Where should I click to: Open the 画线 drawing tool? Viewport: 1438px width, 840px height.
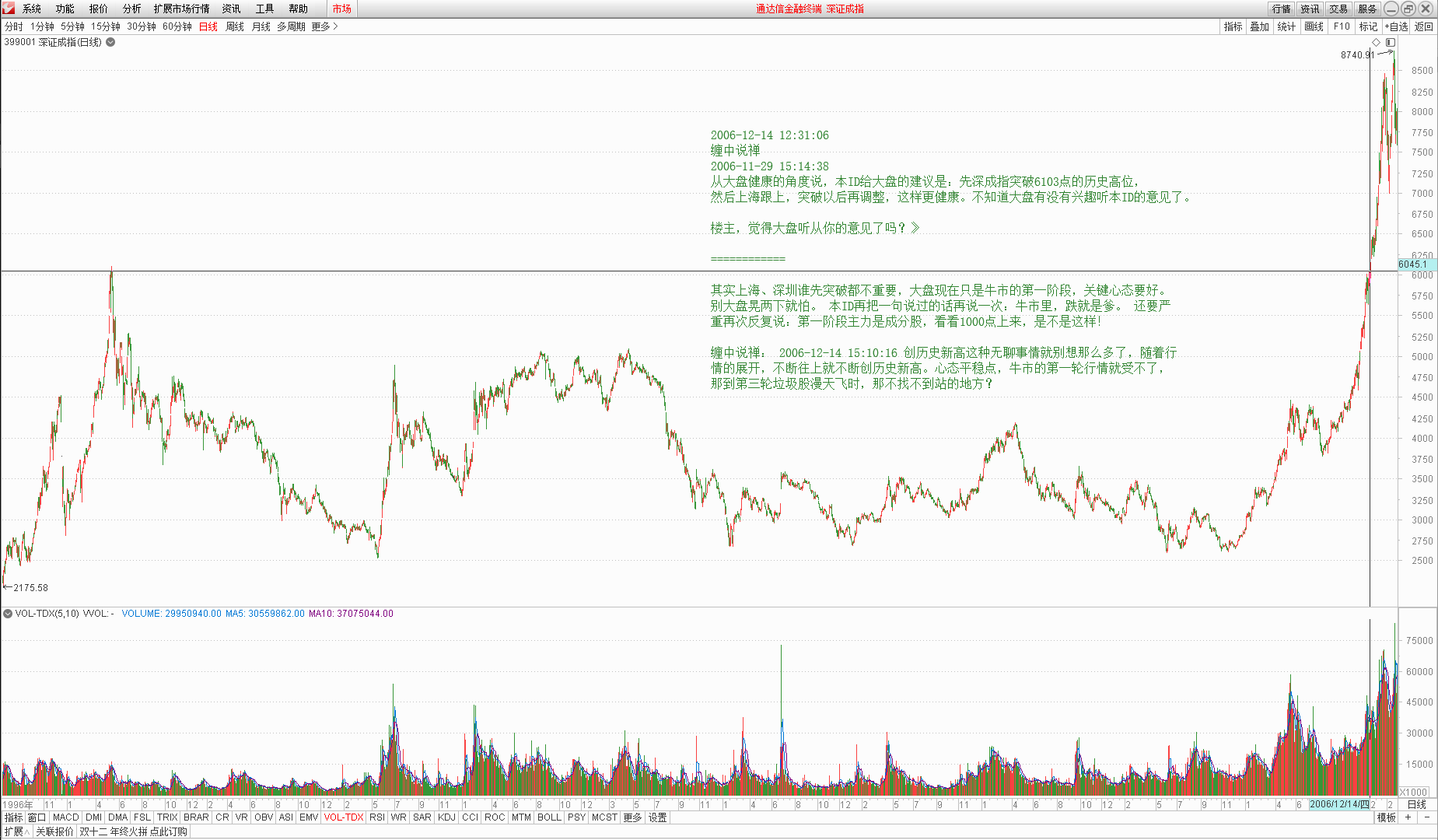tap(1313, 26)
